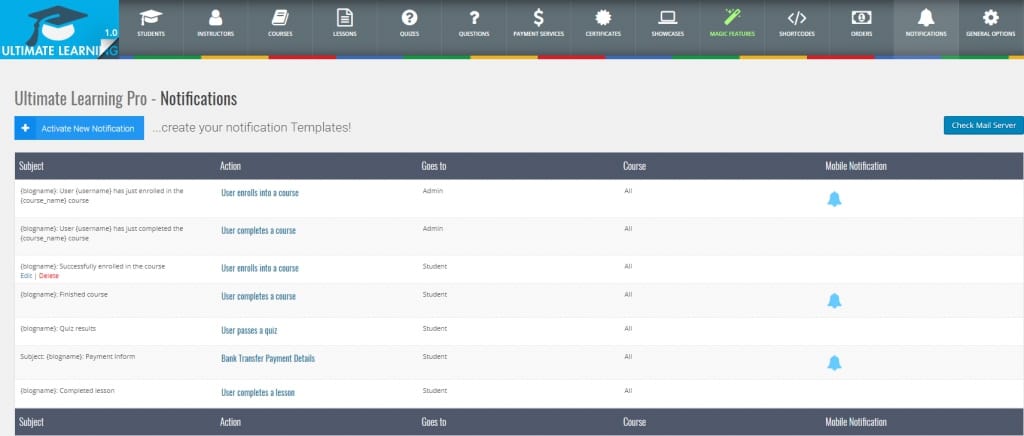This screenshot has width=1024, height=436.
Task: Open the Instructors person icon
Action: click(x=215, y=18)
